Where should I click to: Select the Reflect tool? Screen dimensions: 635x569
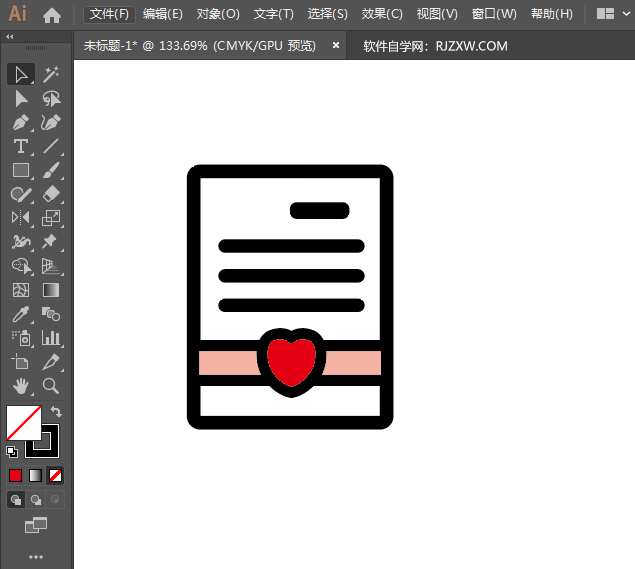[21, 218]
